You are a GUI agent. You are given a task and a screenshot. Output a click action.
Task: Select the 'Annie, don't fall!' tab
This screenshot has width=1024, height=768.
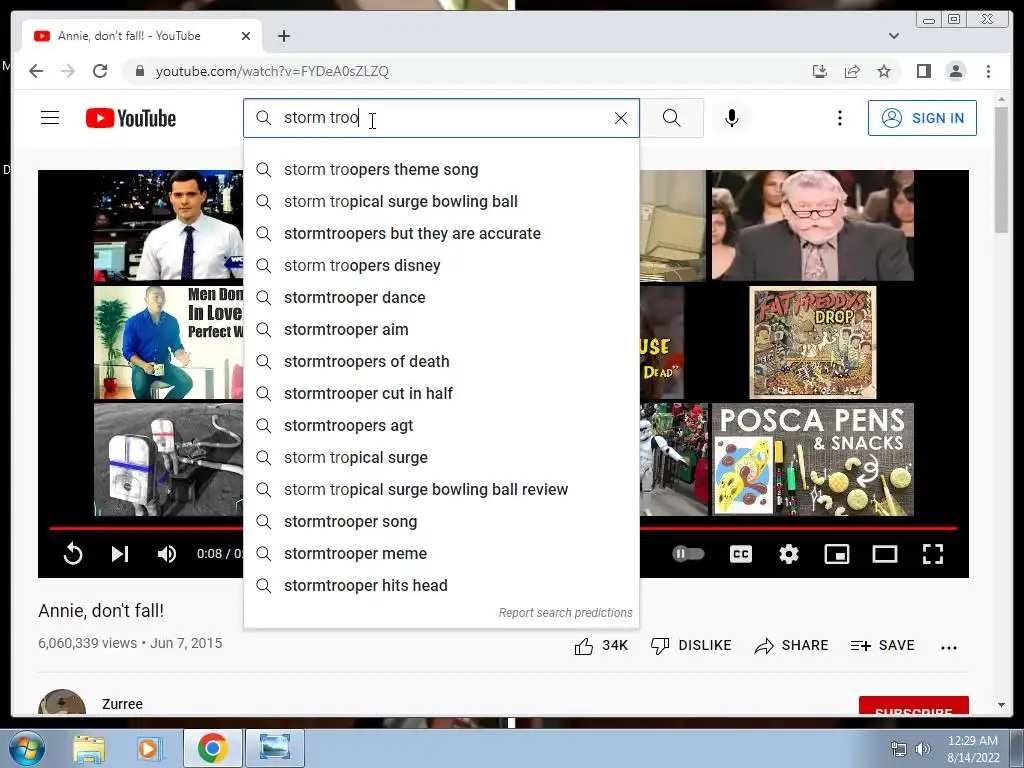141,36
